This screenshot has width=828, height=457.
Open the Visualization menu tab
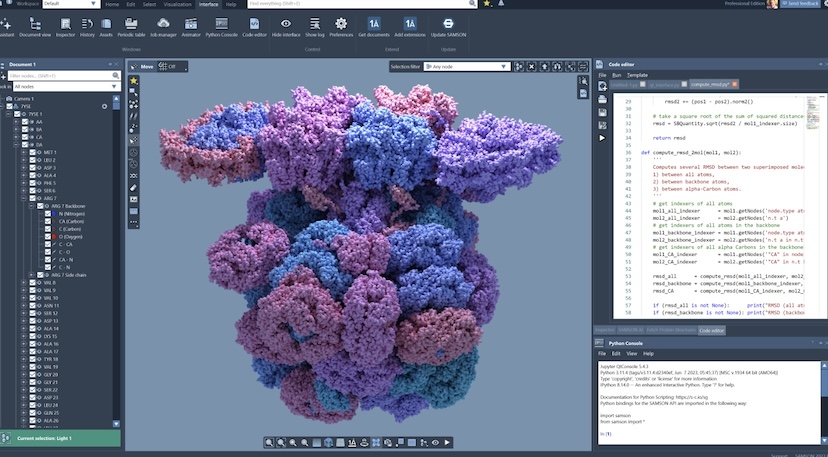(x=178, y=4)
